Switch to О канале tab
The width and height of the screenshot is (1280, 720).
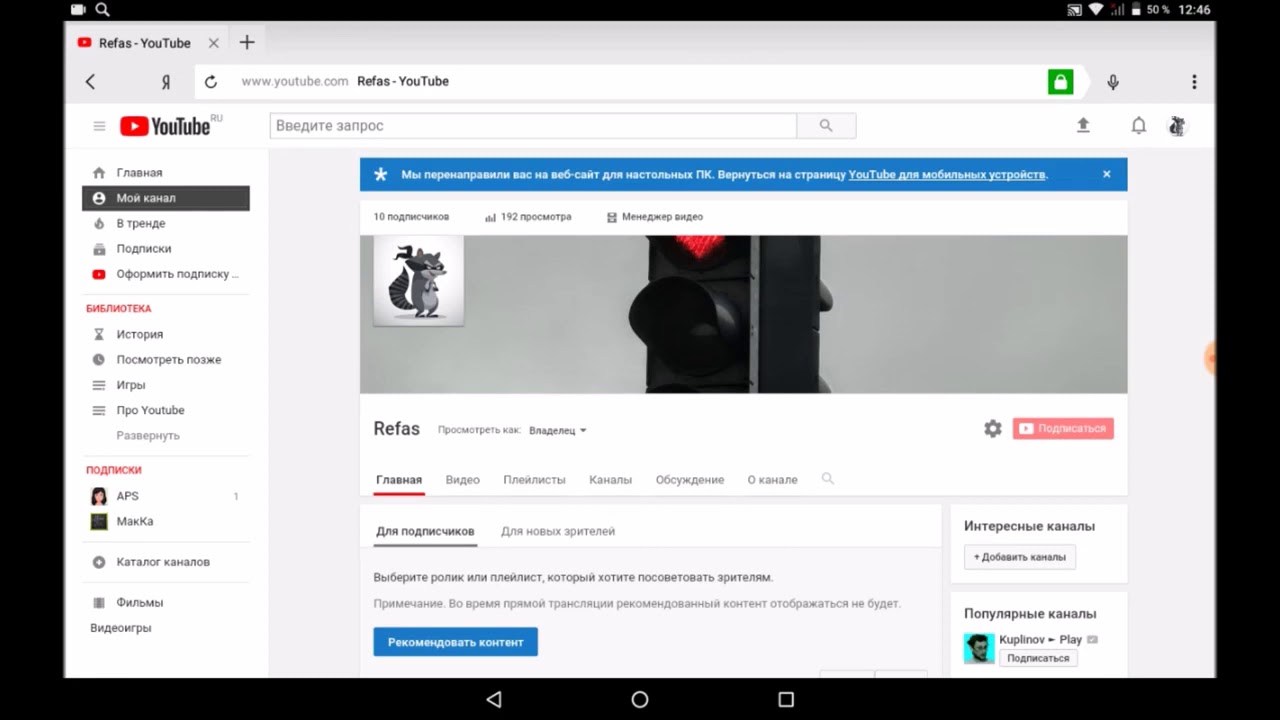[772, 480]
